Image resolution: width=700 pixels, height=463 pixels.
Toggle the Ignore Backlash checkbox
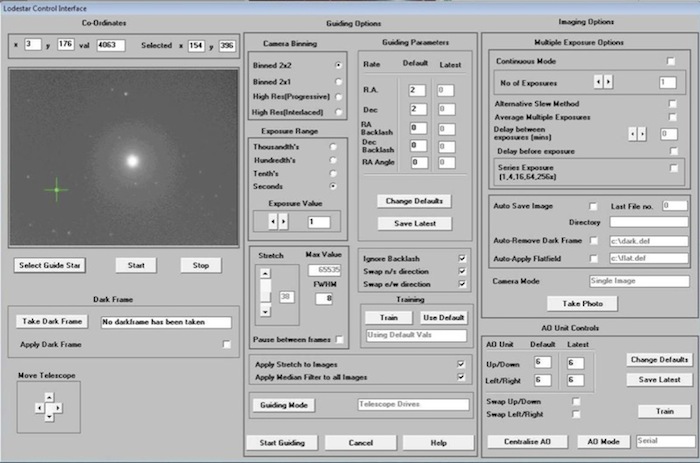[x=462, y=257]
